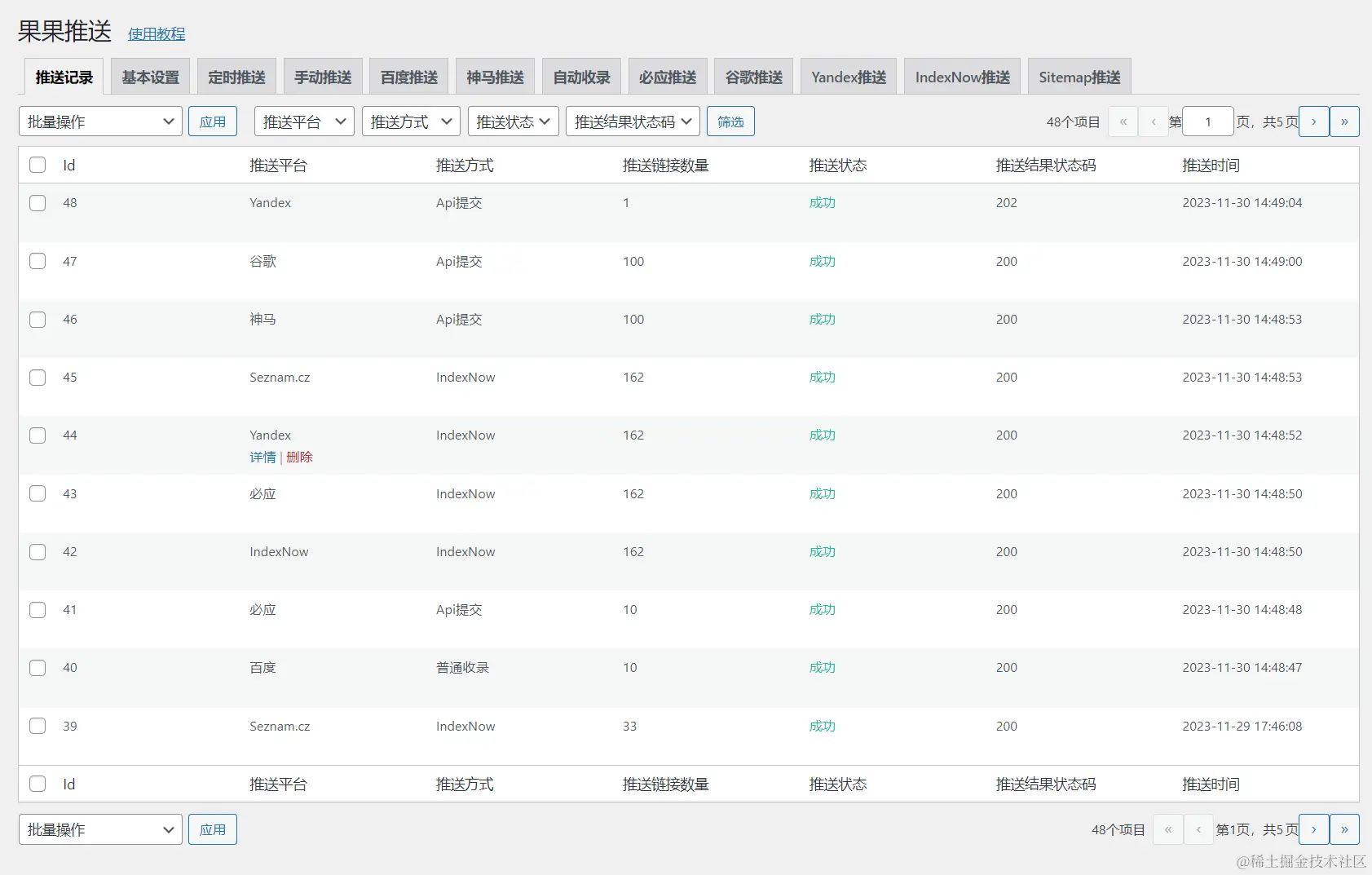This screenshot has width=1372, height=875.
Task: Open the 推送方式 filter dropdown
Action: pos(411,122)
